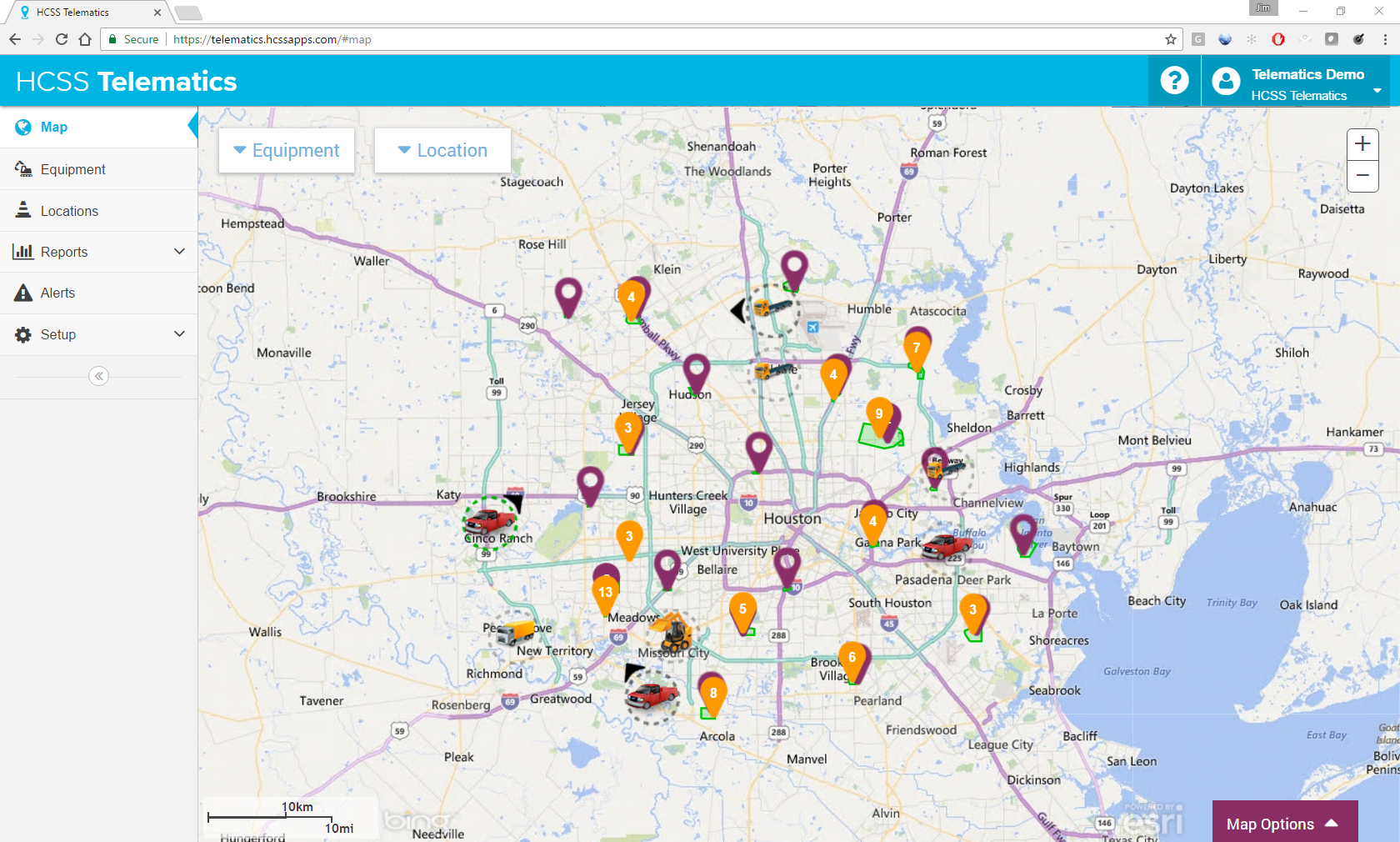This screenshot has height=842, width=1400.
Task: Switch to the HCSS Telematics browser tab
Action: tap(83, 12)
